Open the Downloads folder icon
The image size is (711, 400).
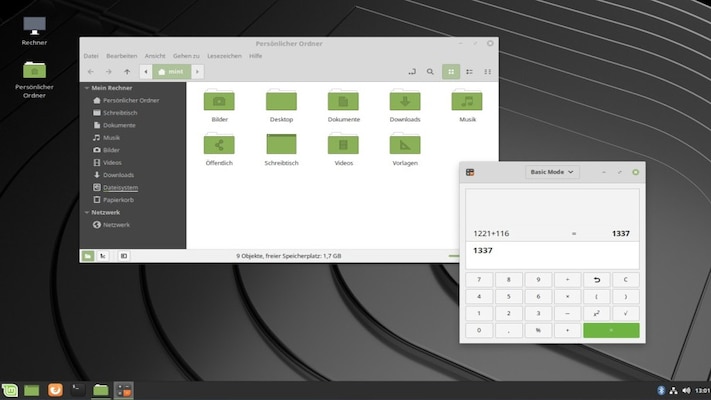click(x=404, y=101)
